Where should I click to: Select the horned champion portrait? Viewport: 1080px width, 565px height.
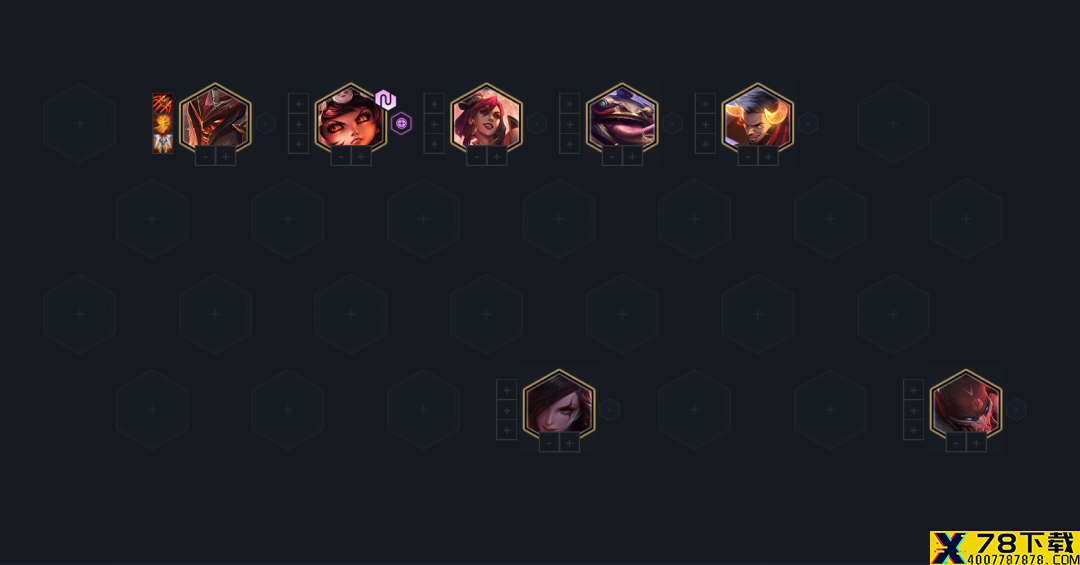758,118
